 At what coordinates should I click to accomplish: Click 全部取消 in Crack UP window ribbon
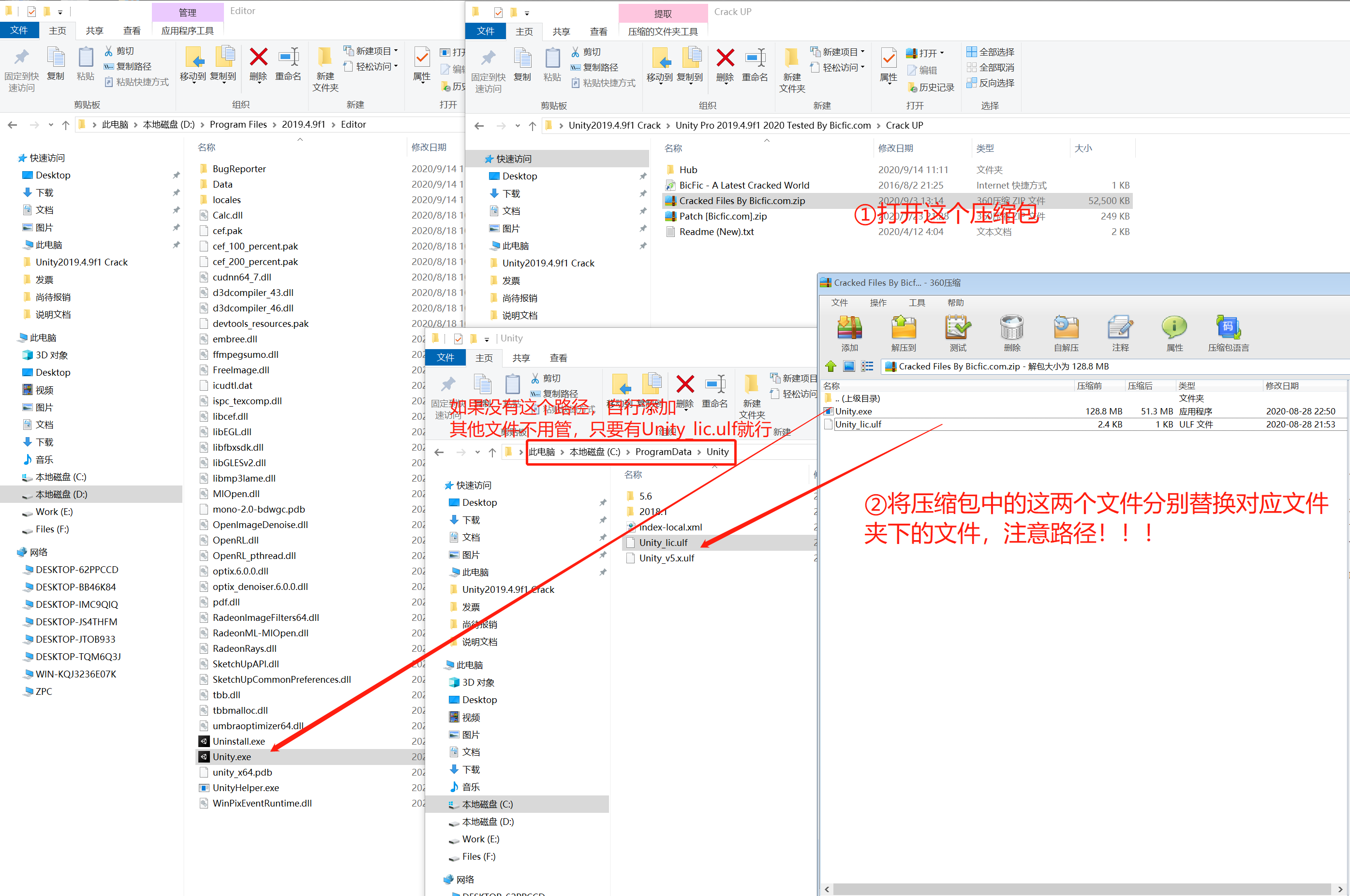pos(991,67)
